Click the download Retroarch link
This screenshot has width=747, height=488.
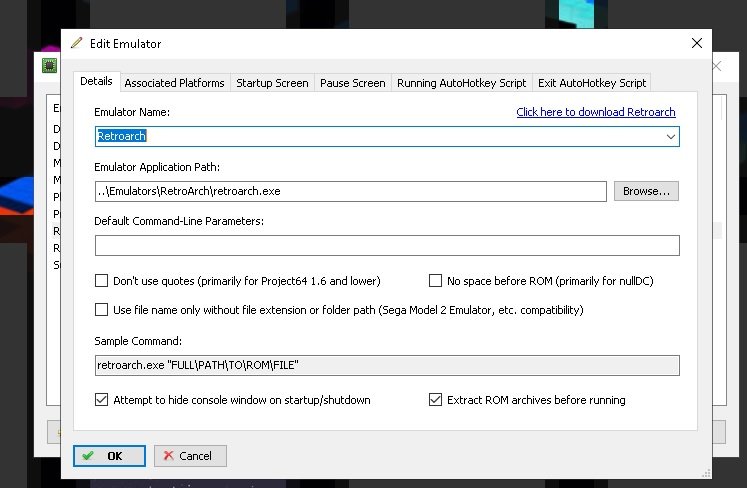pyautogui.click(x=596, y=112)
